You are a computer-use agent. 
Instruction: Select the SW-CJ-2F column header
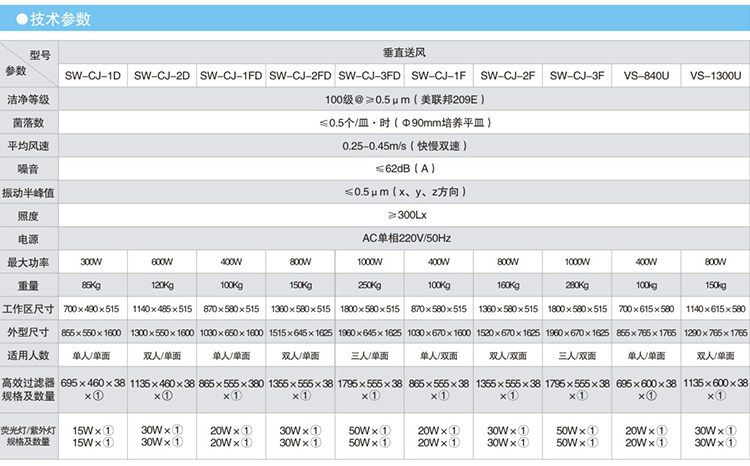click(508, 76)
